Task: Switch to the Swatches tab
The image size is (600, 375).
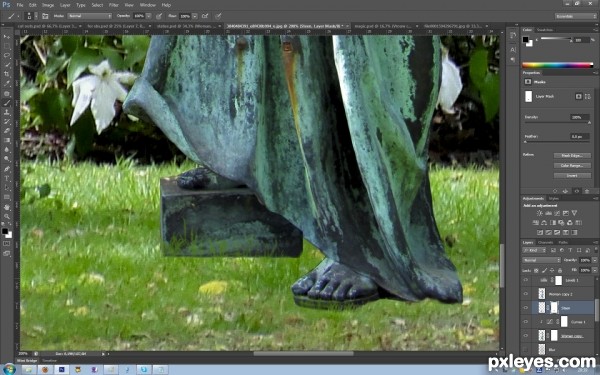Action: coord(545,30)
